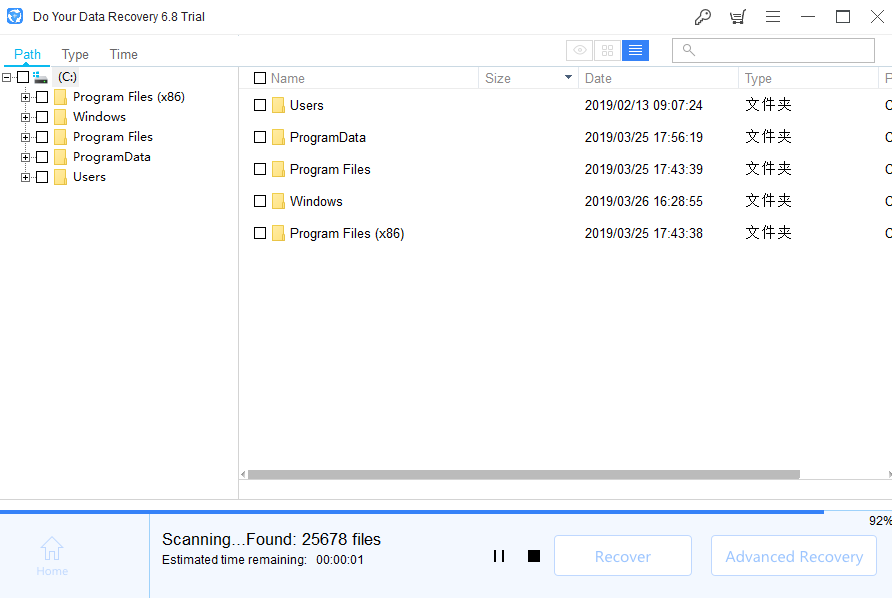
Task: Click the Size column sort arrow
Action: pos(568,77)
